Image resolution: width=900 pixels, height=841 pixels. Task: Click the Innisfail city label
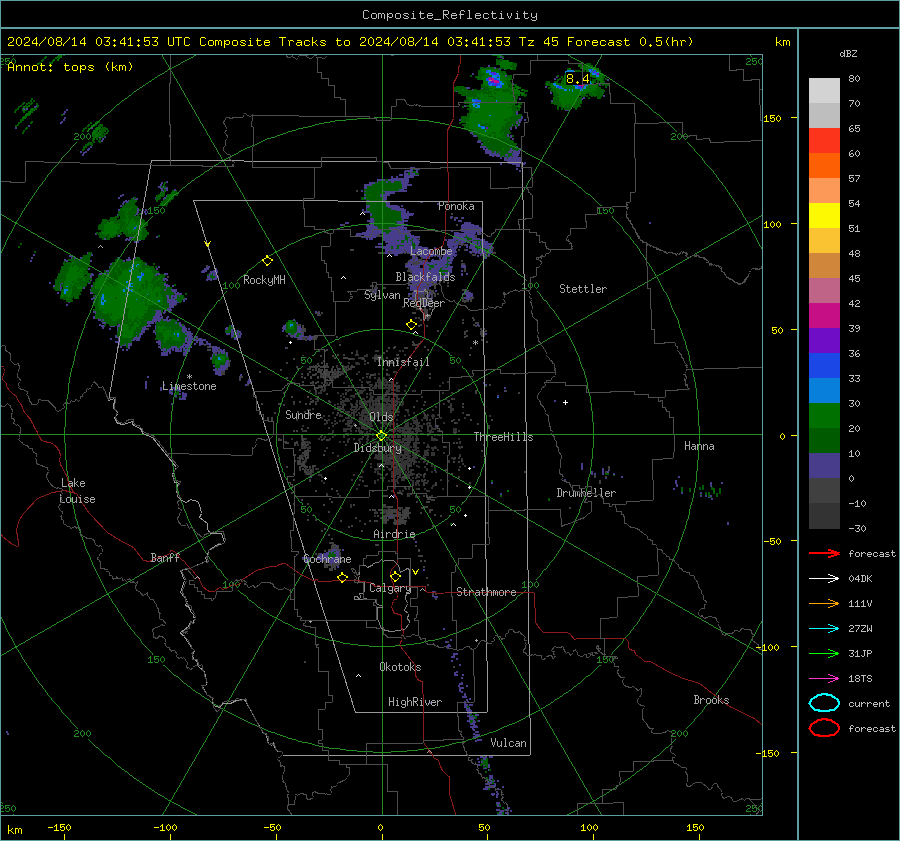[403, 362]
